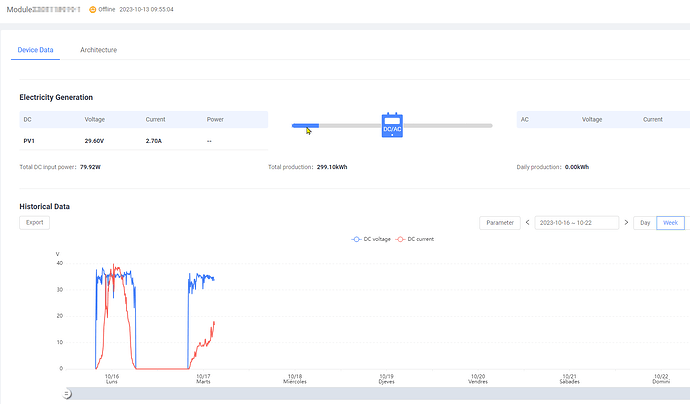690x404 pixels.
Task: Click Daily production value 0.00kWh
Action: [577, 167]
